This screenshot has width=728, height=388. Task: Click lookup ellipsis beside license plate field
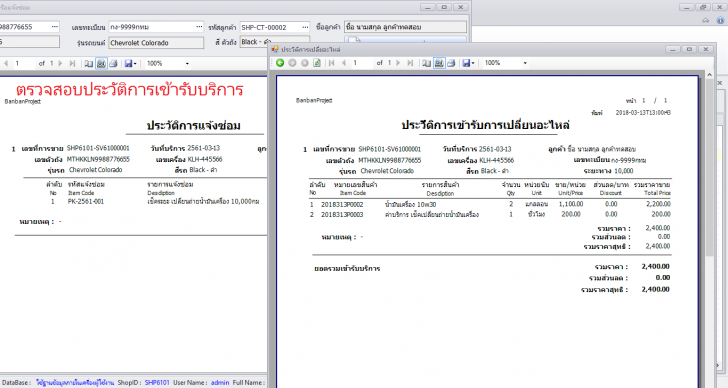tap(199, 27)
